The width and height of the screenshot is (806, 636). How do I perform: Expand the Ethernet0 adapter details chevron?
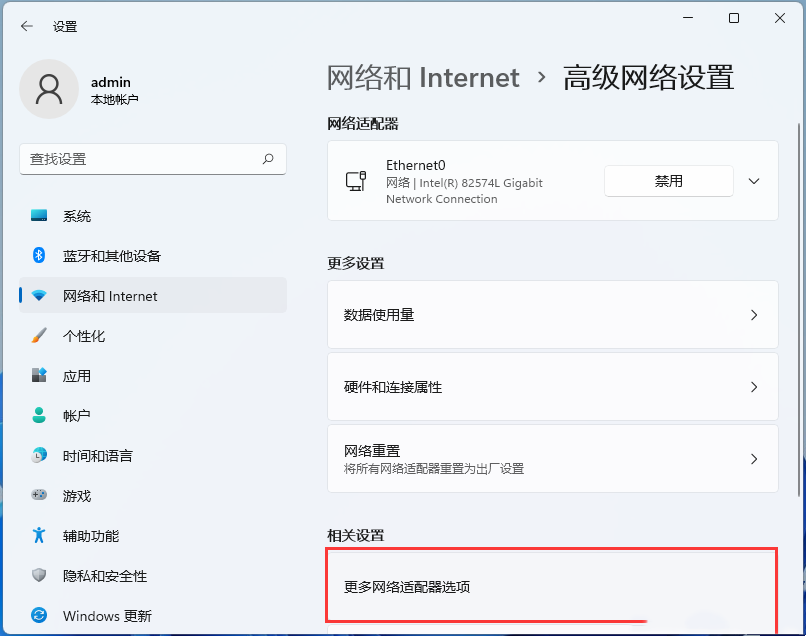[x=752, y=181]
